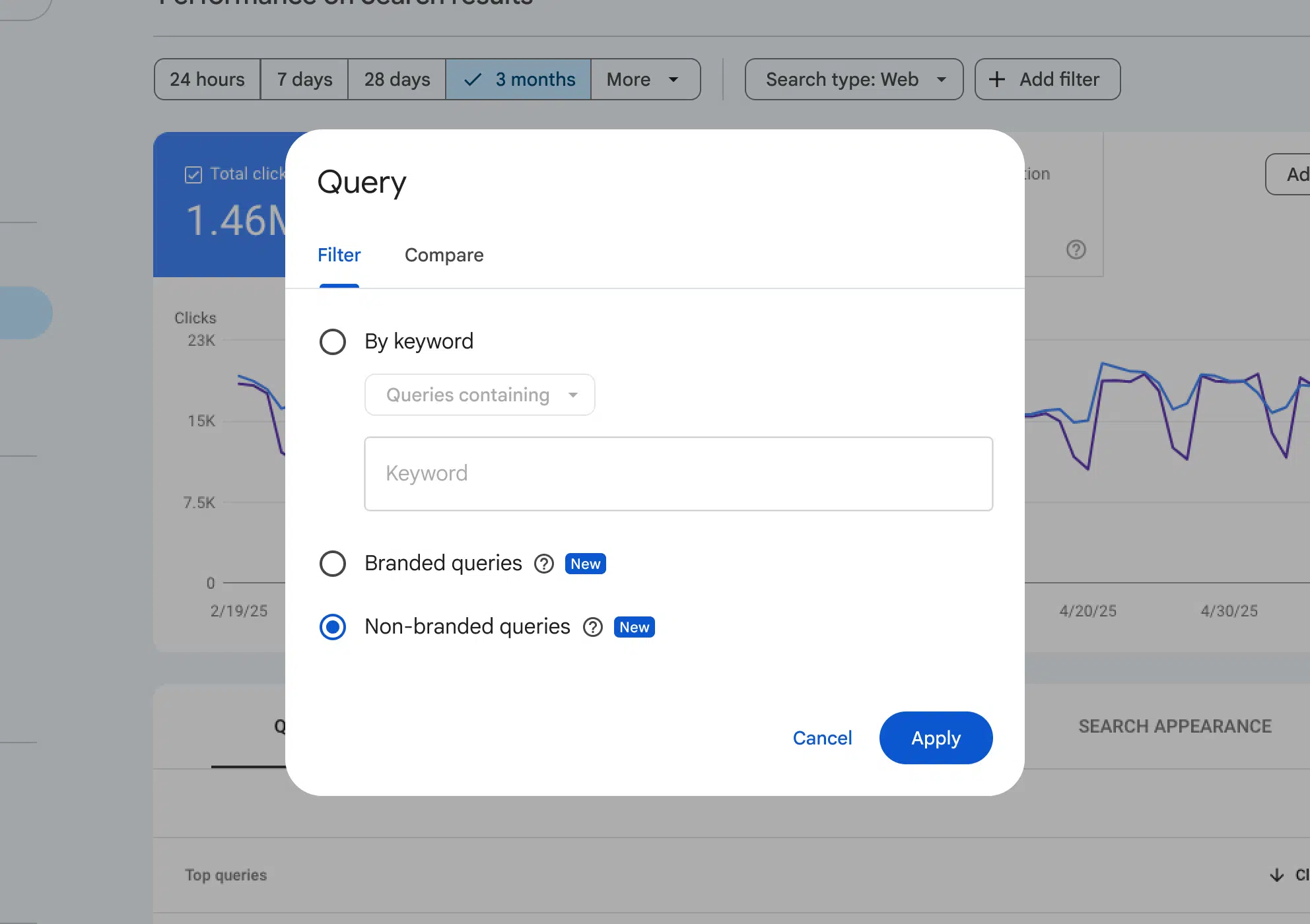1310x924 pixels.
Task: Click the sort arrow next to clicks column
Action: [1276, 874]
